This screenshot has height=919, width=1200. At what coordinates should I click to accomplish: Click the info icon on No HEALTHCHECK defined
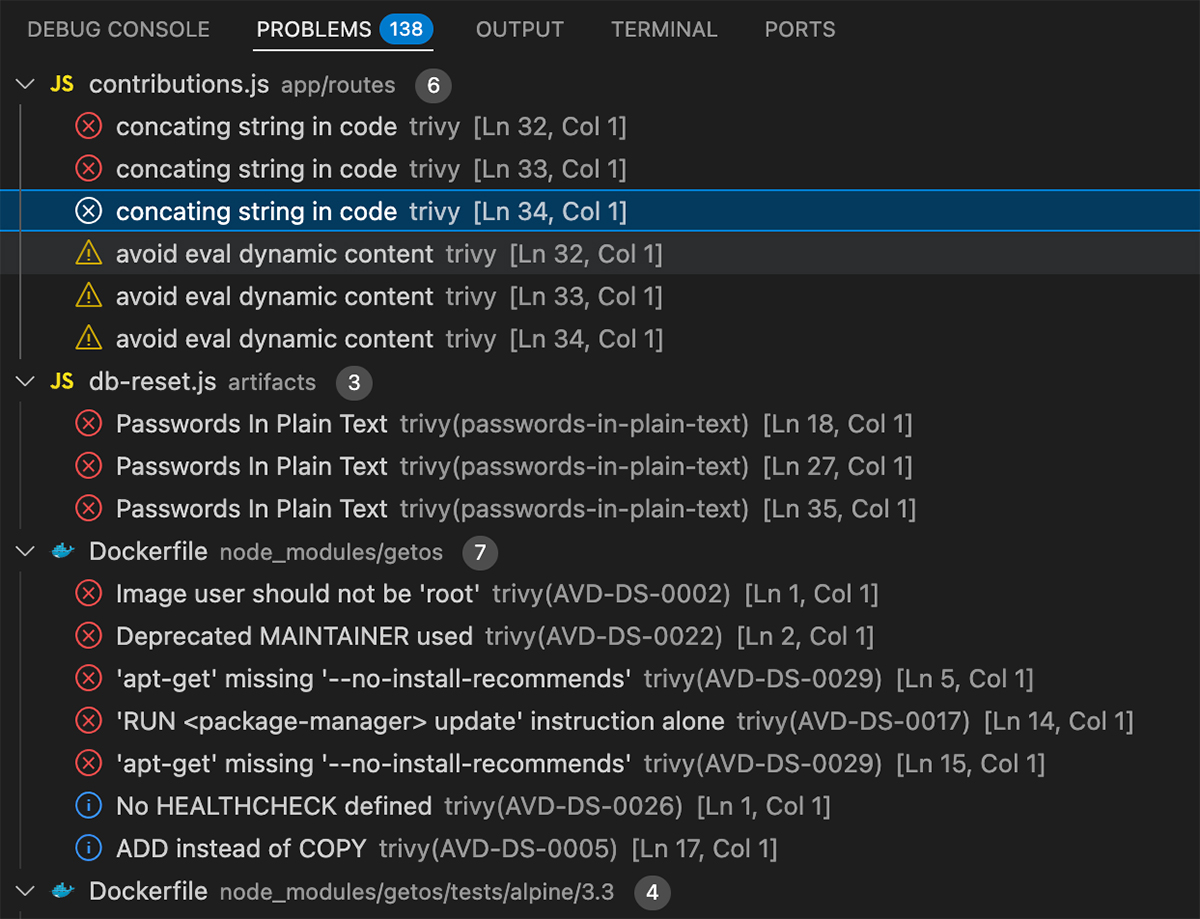[x=88, y=806]
